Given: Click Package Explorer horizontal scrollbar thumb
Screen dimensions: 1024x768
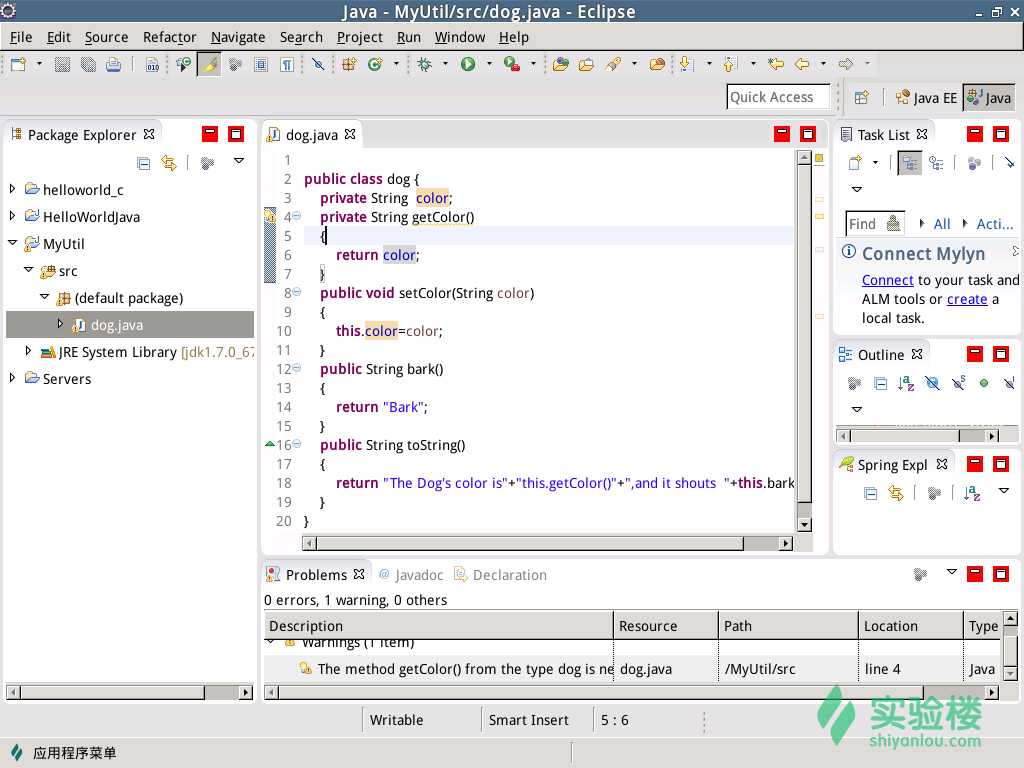Looking at the screenshot, I should point(112,692).
